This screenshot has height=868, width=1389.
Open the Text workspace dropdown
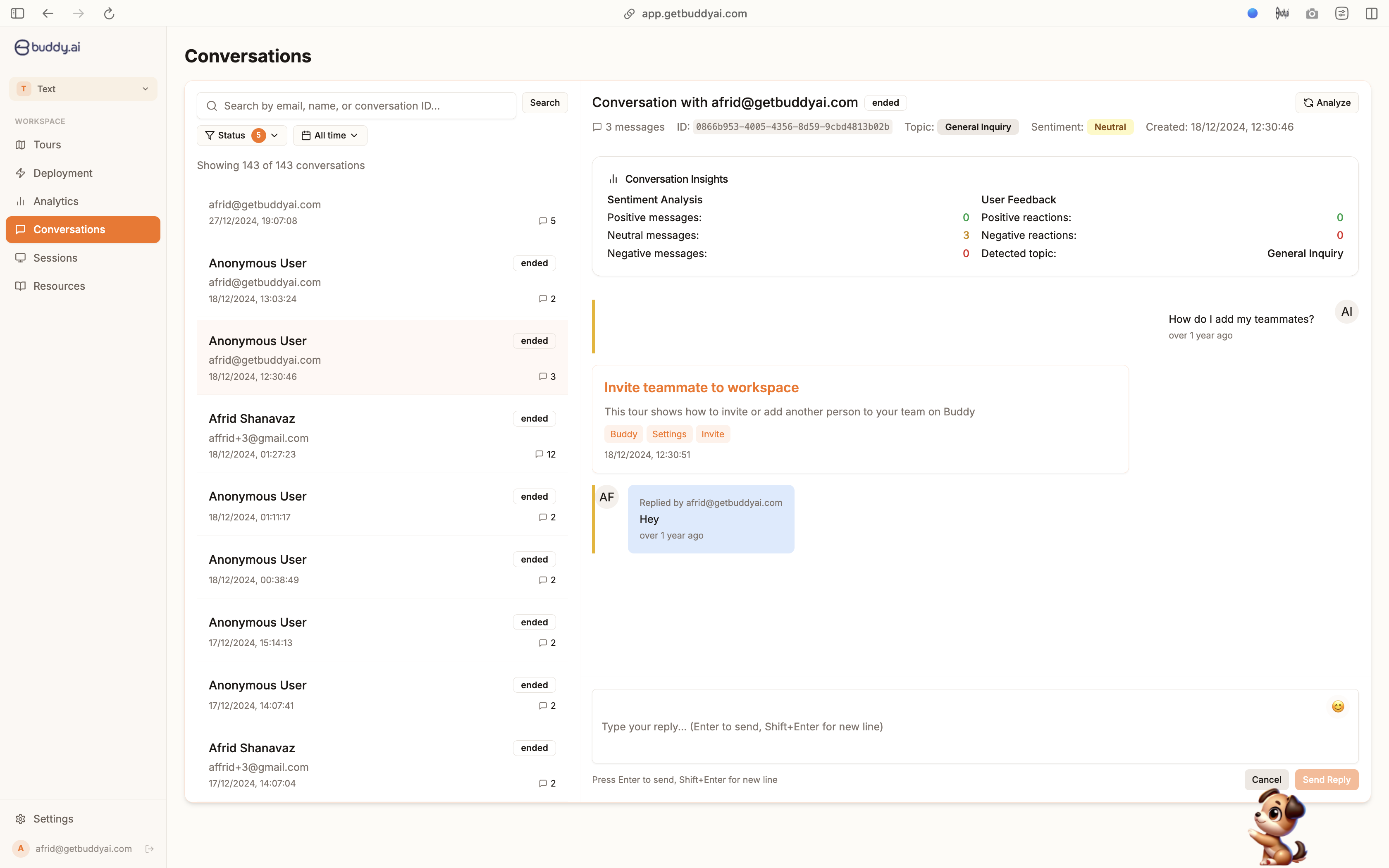click(83, 89)
